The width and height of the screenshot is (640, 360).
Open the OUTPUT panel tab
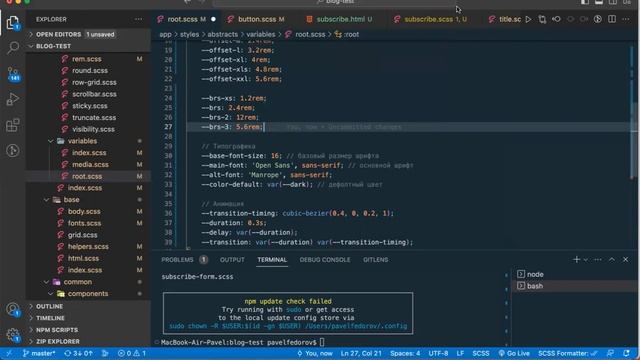click(x=232, y=260)
